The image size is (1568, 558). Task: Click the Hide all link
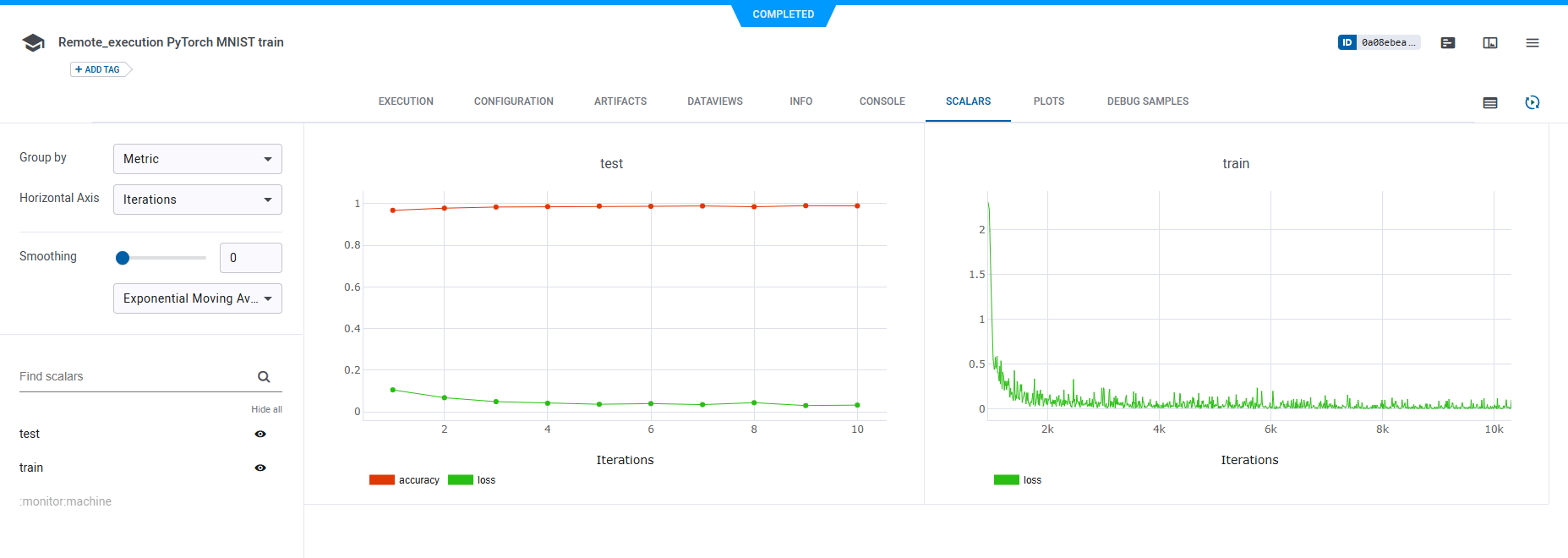click(266, 409)
